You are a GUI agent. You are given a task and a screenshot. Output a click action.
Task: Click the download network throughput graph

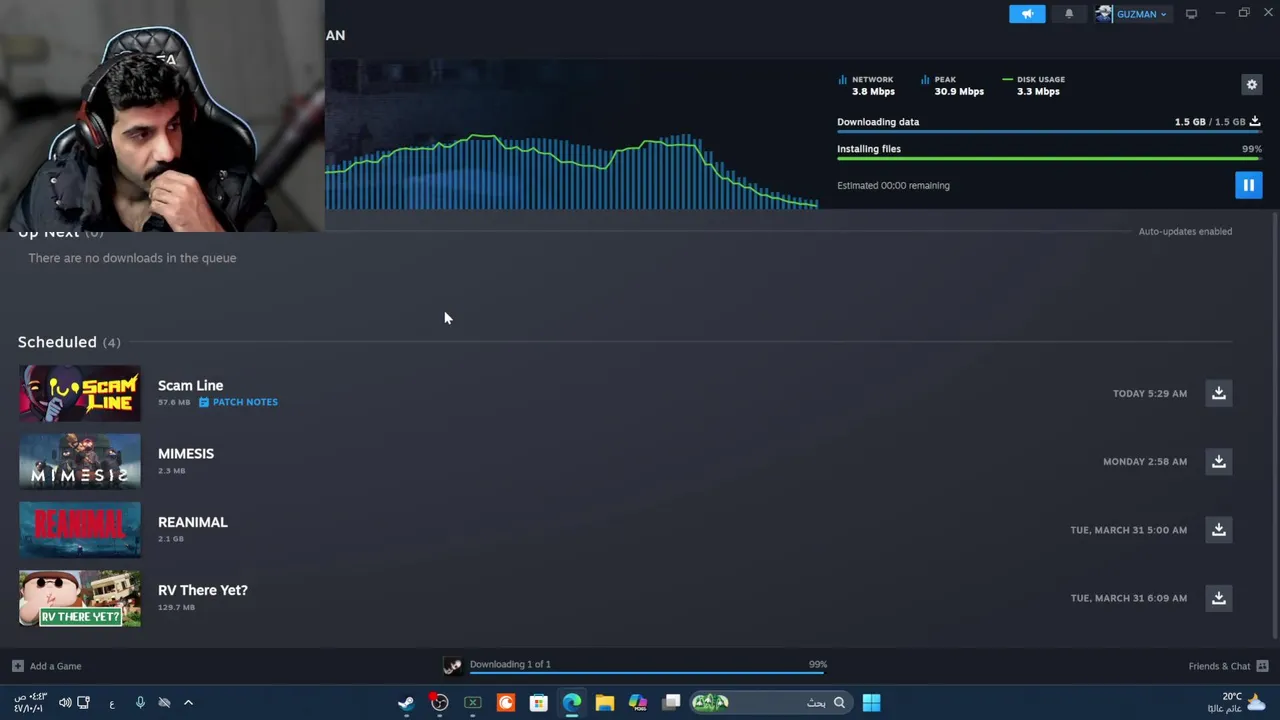tap(572, 170)
